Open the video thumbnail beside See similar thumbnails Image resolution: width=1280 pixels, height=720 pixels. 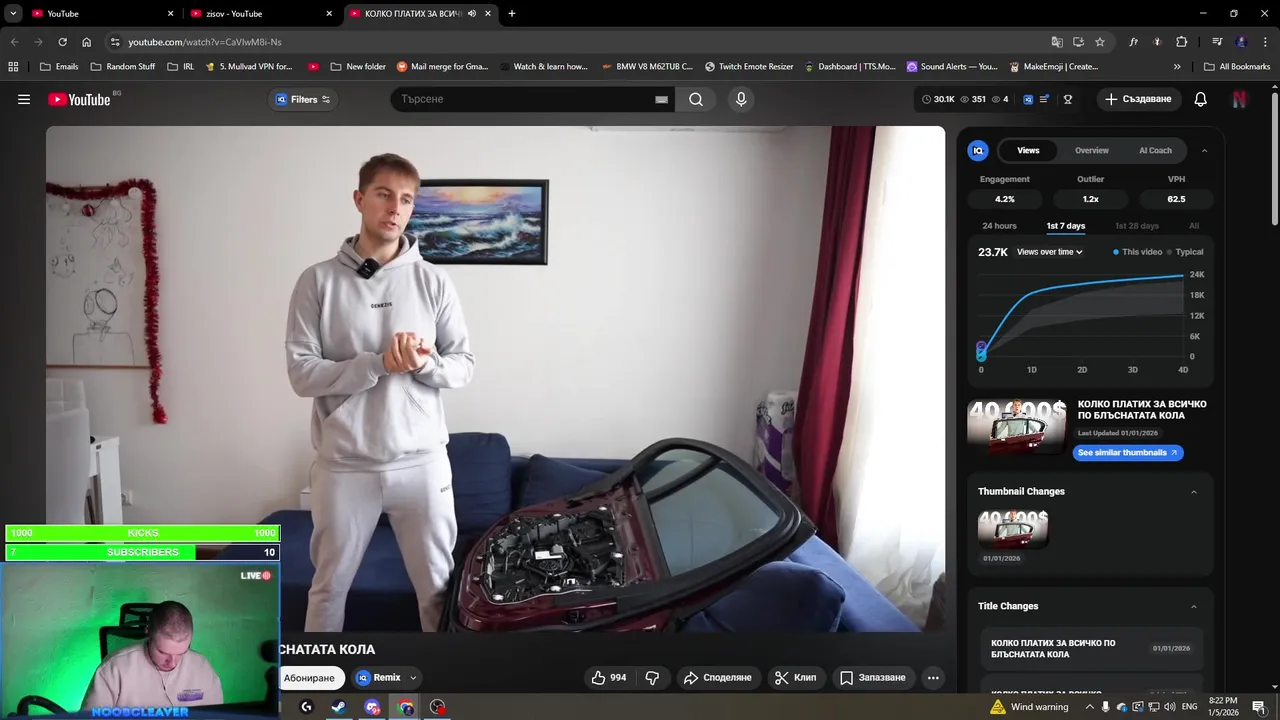1016,428
